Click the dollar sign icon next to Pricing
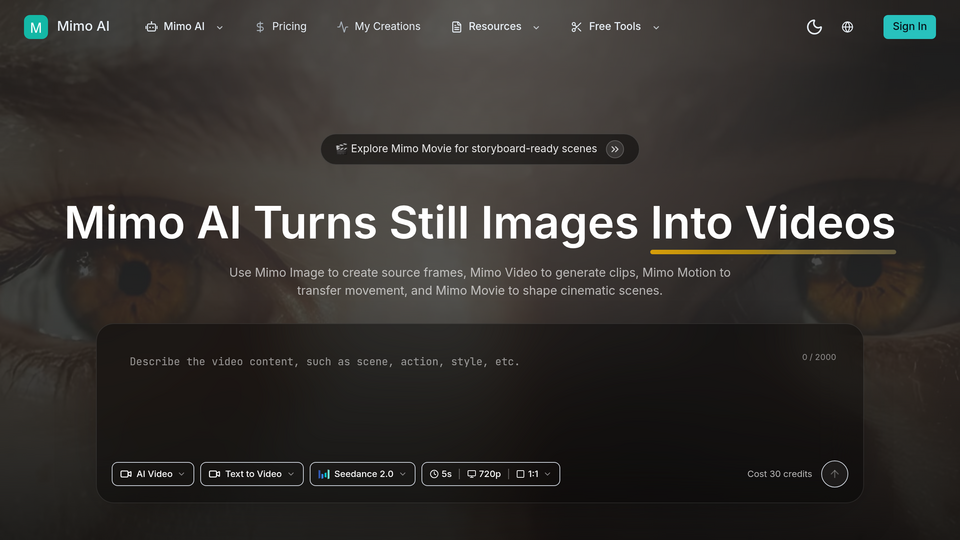The height and width of the screenshot is (540, 960). click(x=260, y=27)
